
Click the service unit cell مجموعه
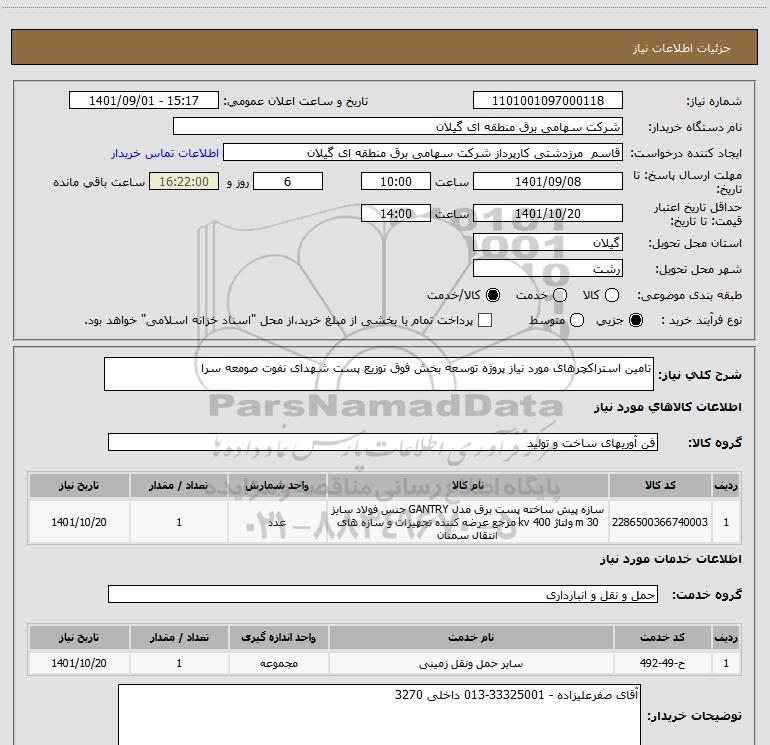[x=278, y=663]
